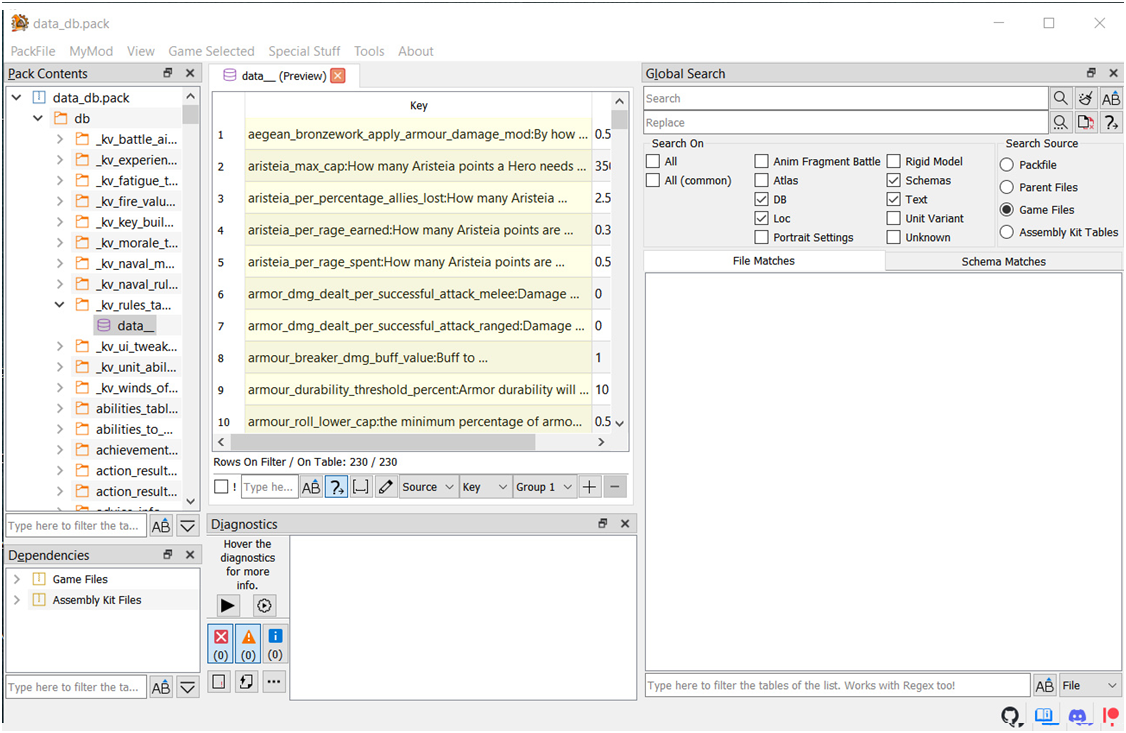Click the brackets icon in table filter row
This screenshot has height=733, width=1126.
(x=360, y=487)
